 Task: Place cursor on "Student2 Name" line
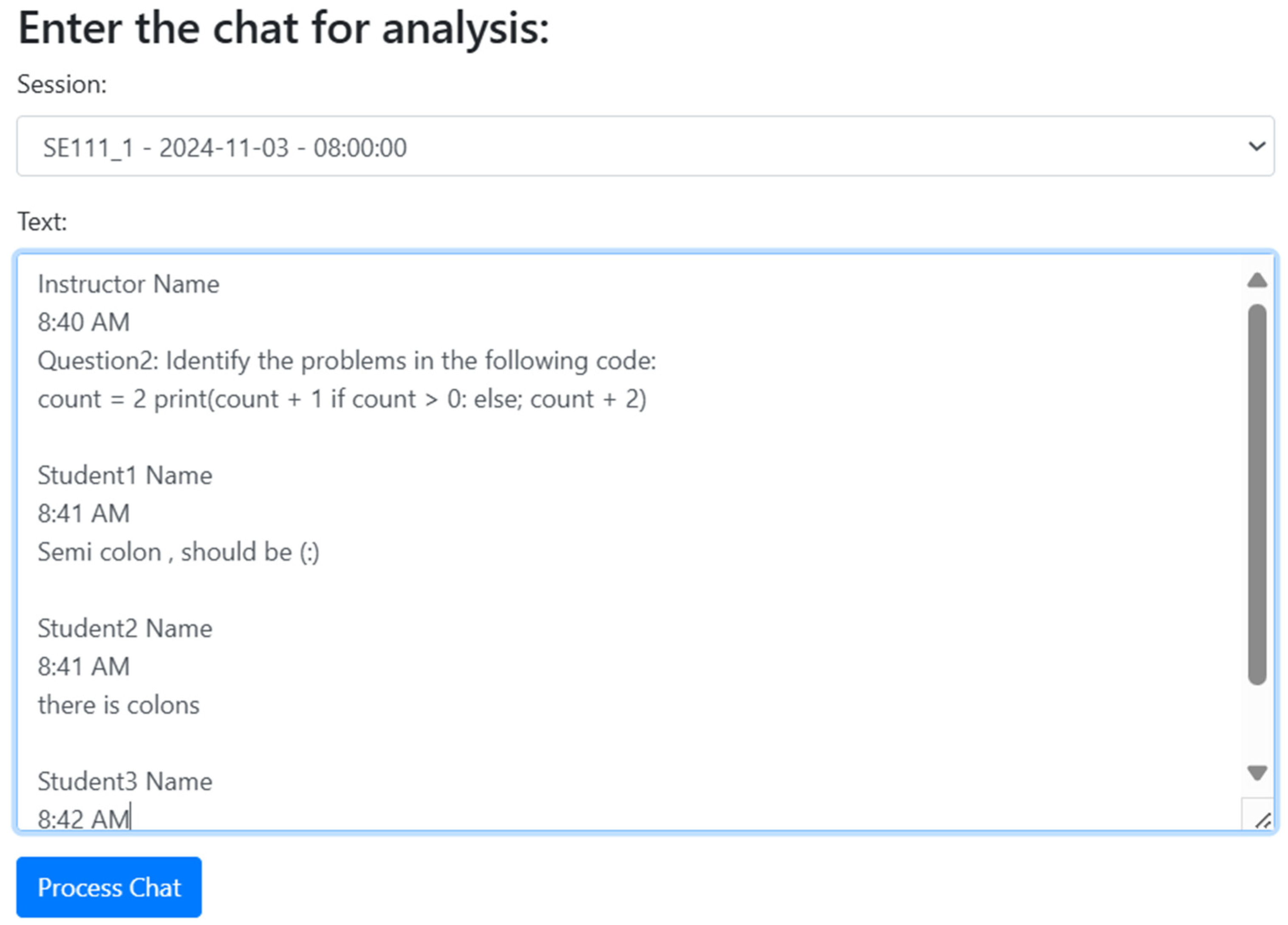(x=125, y=628)
